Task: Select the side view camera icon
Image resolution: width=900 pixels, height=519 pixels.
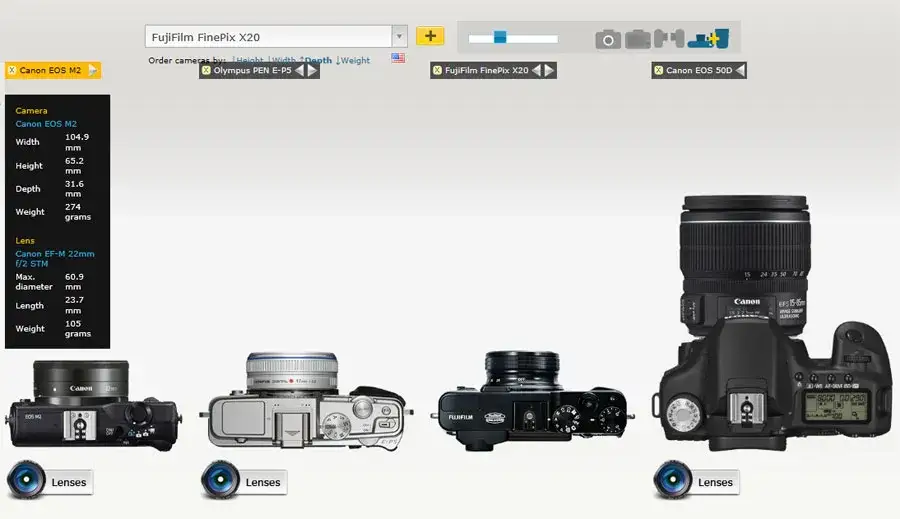Action: [668, 39]
